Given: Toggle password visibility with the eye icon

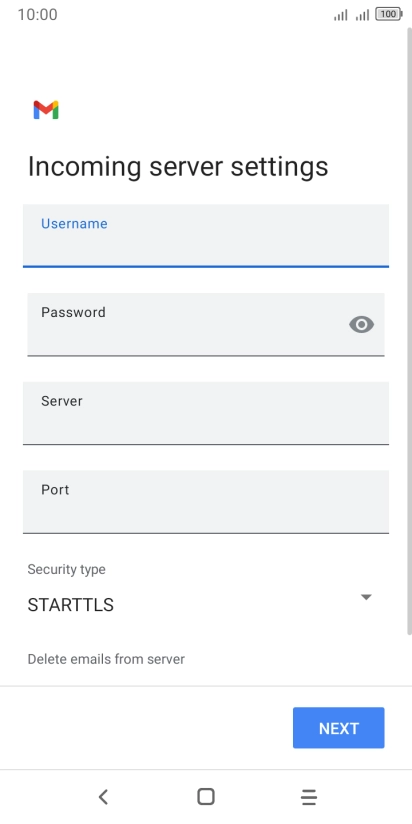Looking at the screenshot, I should pyautogui.click(x=362, y=325).
